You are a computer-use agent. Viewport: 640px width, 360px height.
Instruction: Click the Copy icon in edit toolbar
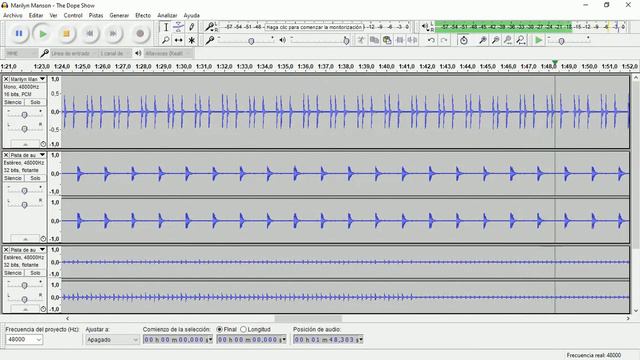pos(374,40)
